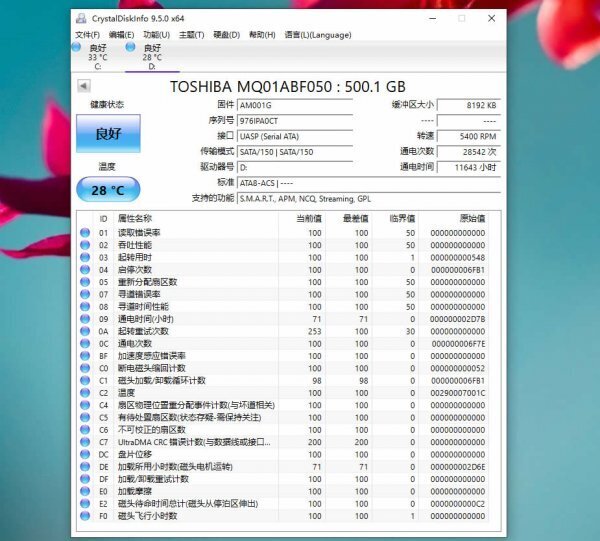Click status icon for attribute C4 row
The width and height of the screenshot is (600, 541).
85,405
